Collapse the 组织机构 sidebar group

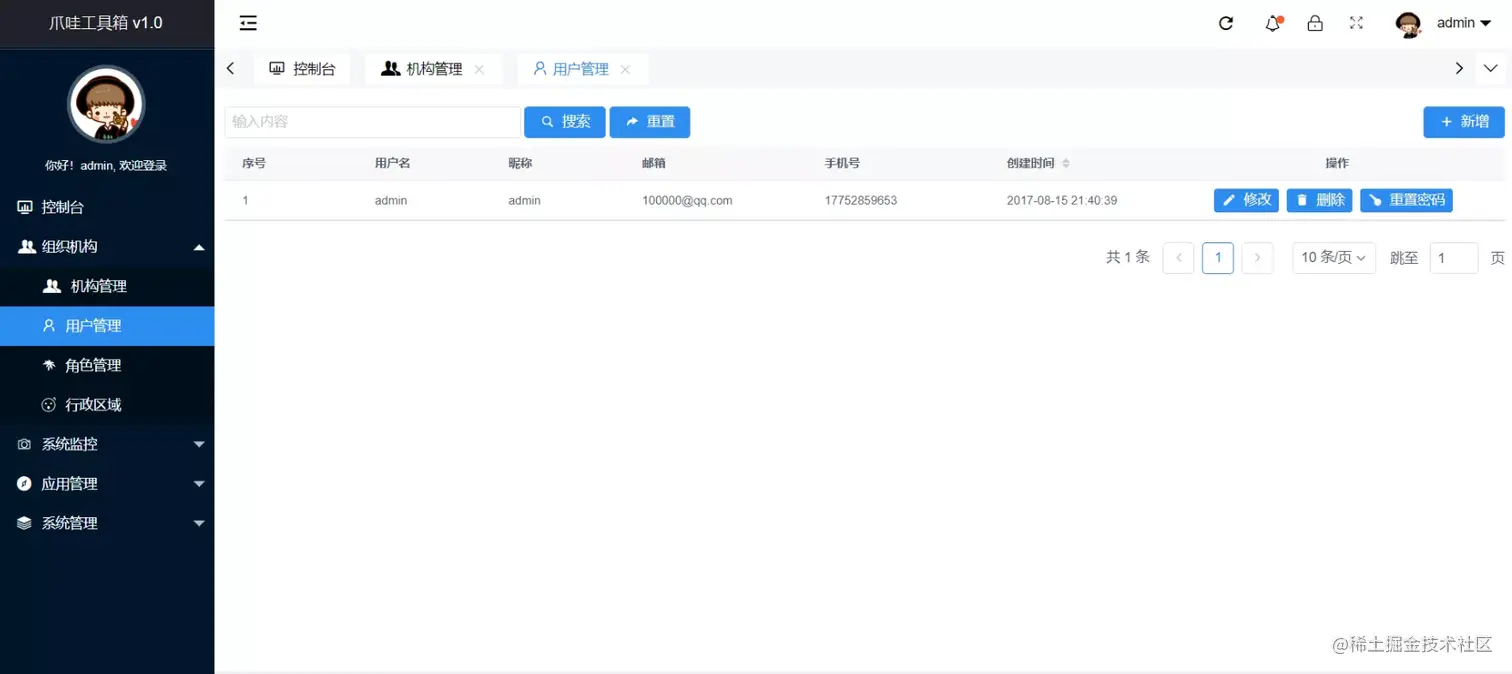coord(107,247)
